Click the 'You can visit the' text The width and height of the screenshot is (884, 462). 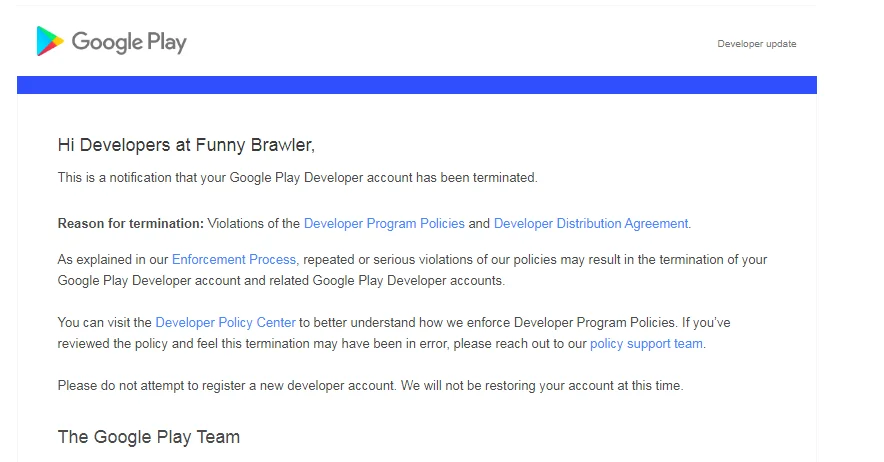coord(104,322)
